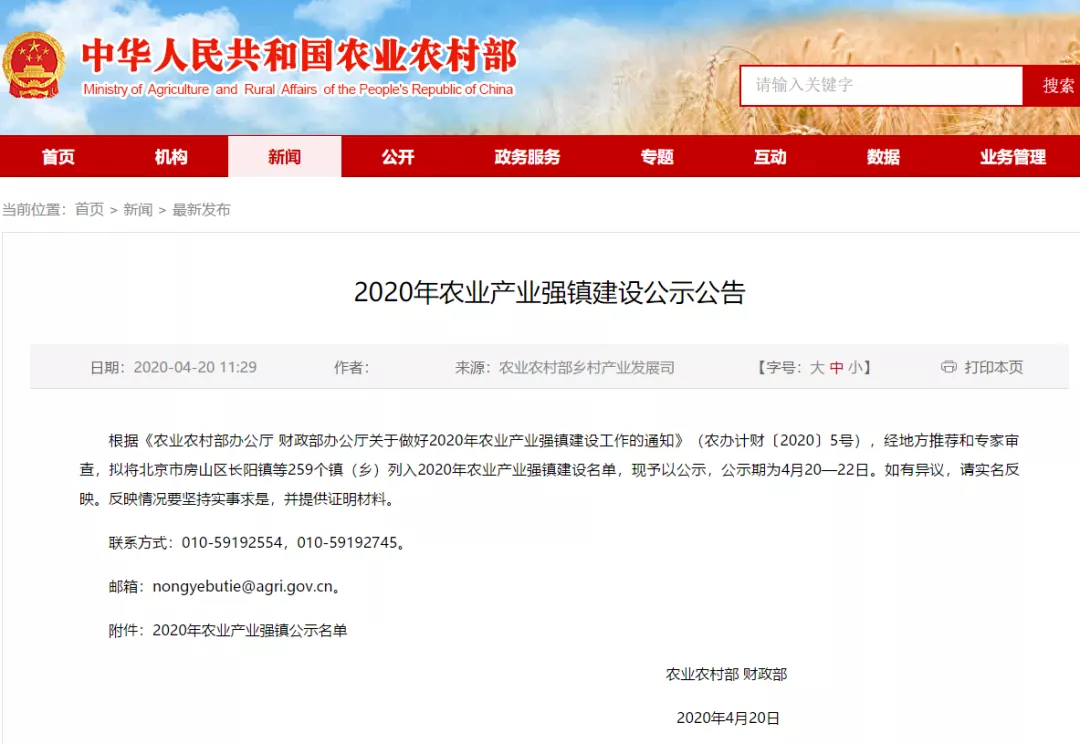Open the 首页 navigation menu item
The image size is (1080, 744).
(58, 156)
